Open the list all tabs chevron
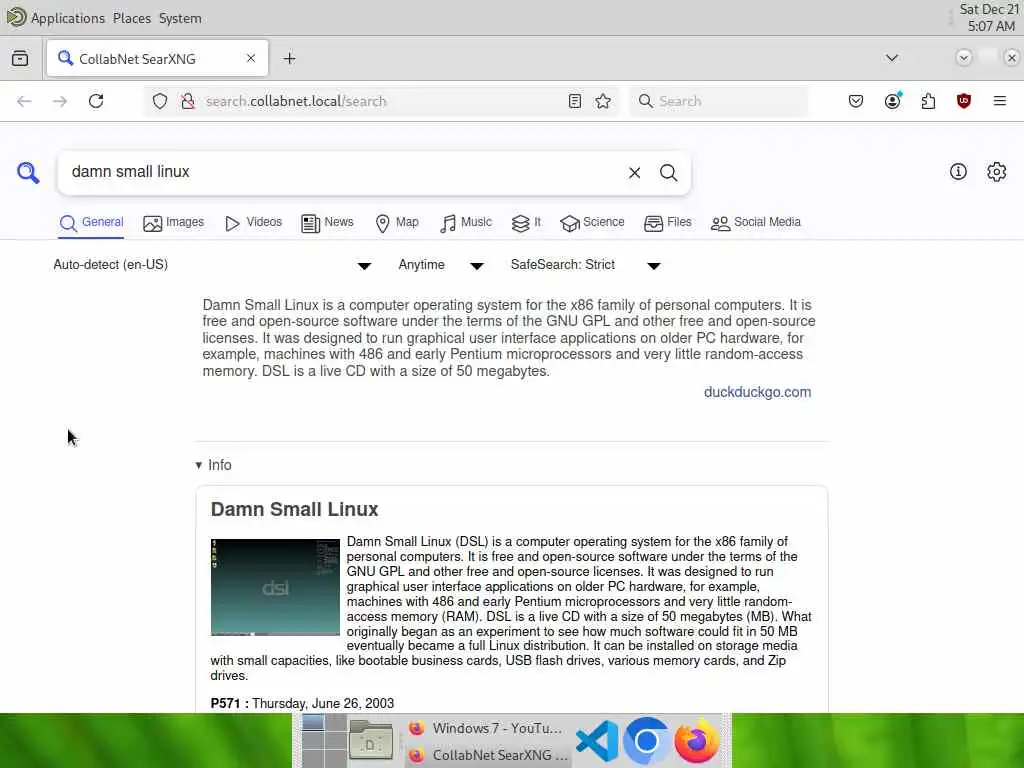The height and width of the screenshot is (768, 1024). 891,58
